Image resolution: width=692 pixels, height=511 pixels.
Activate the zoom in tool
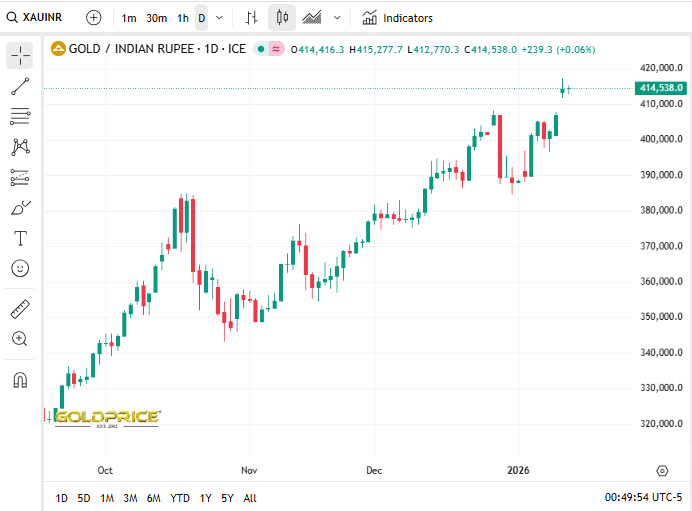tap(20, 339)
